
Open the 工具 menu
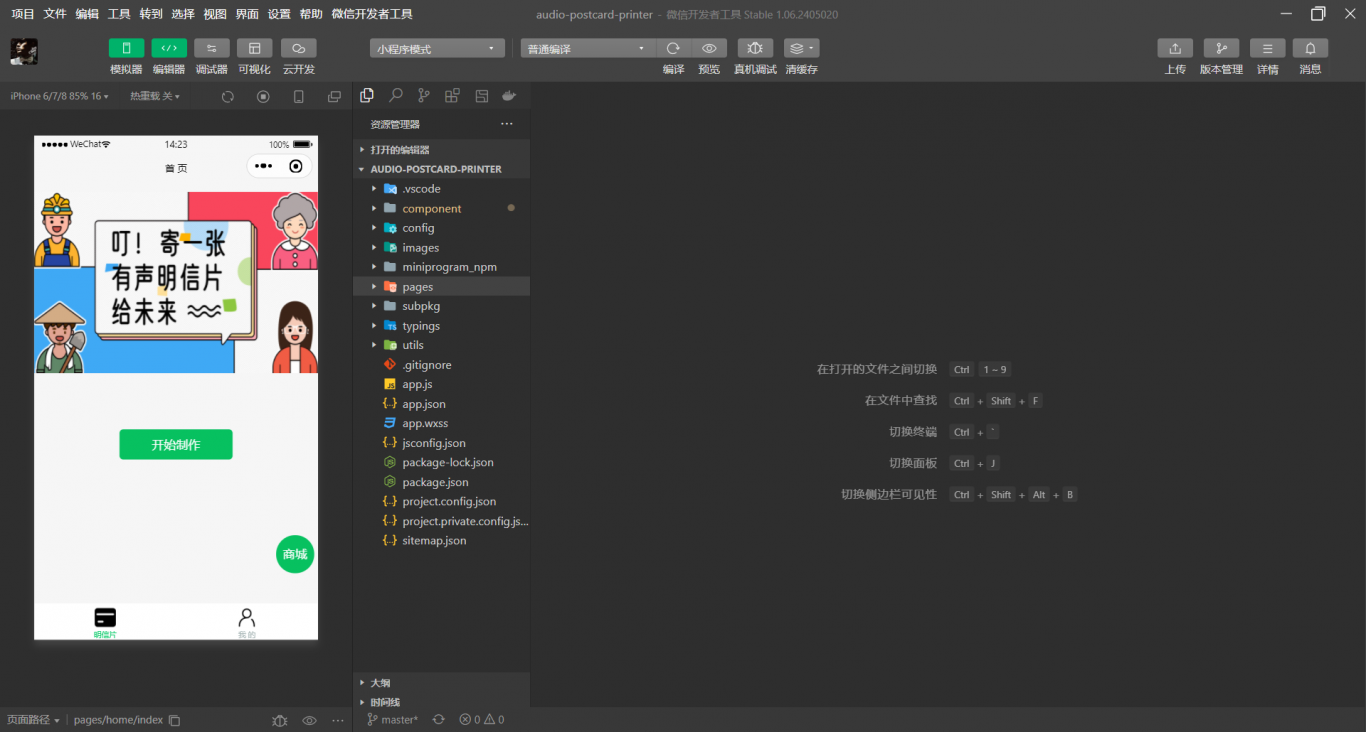119,14
